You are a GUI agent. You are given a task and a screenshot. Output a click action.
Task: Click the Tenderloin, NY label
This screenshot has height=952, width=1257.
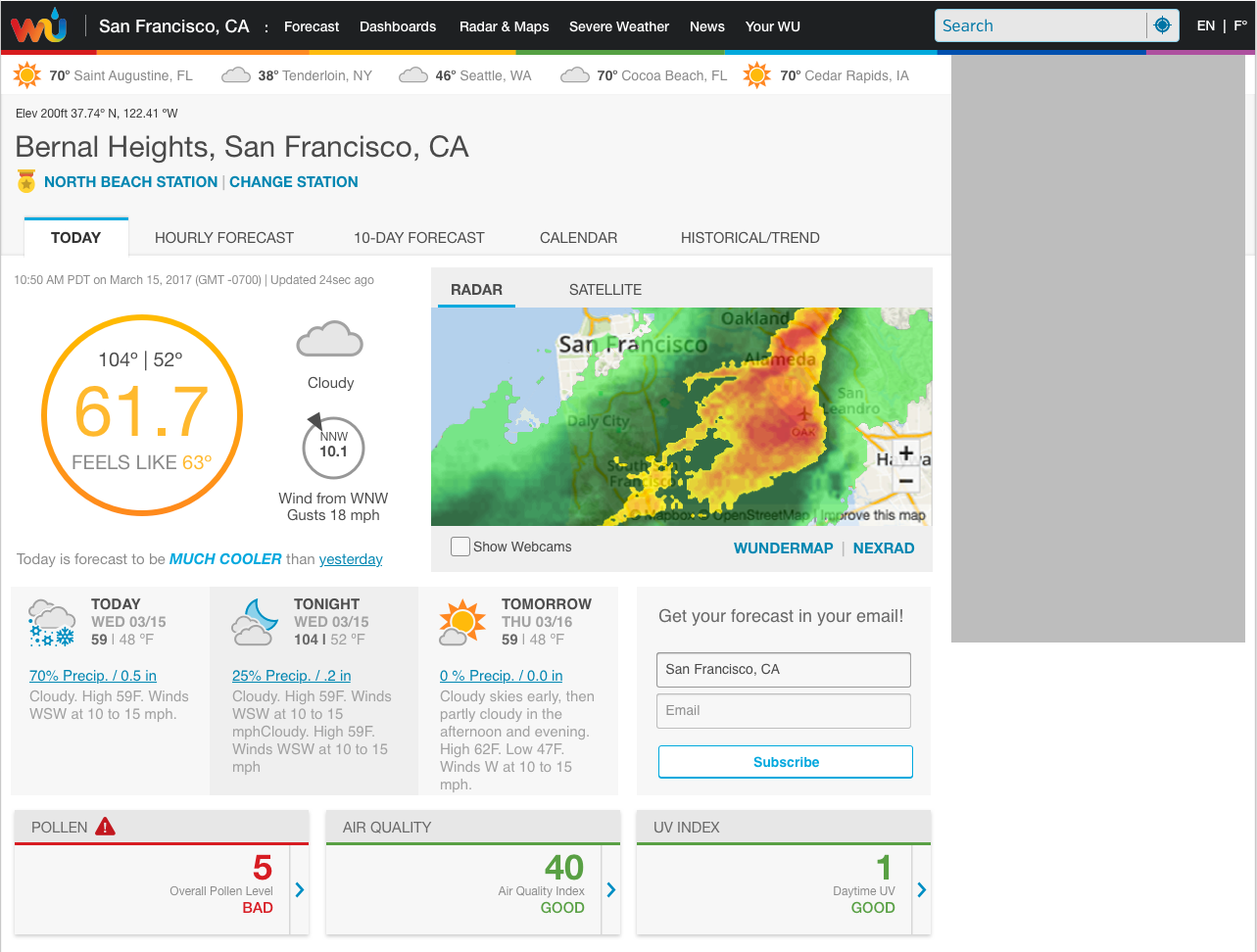327,75
